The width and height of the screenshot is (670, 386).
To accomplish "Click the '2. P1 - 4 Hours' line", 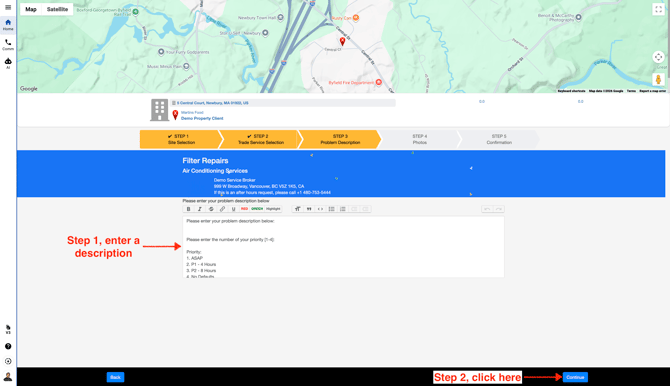I will pyautogui.click(x=201, y=264).
